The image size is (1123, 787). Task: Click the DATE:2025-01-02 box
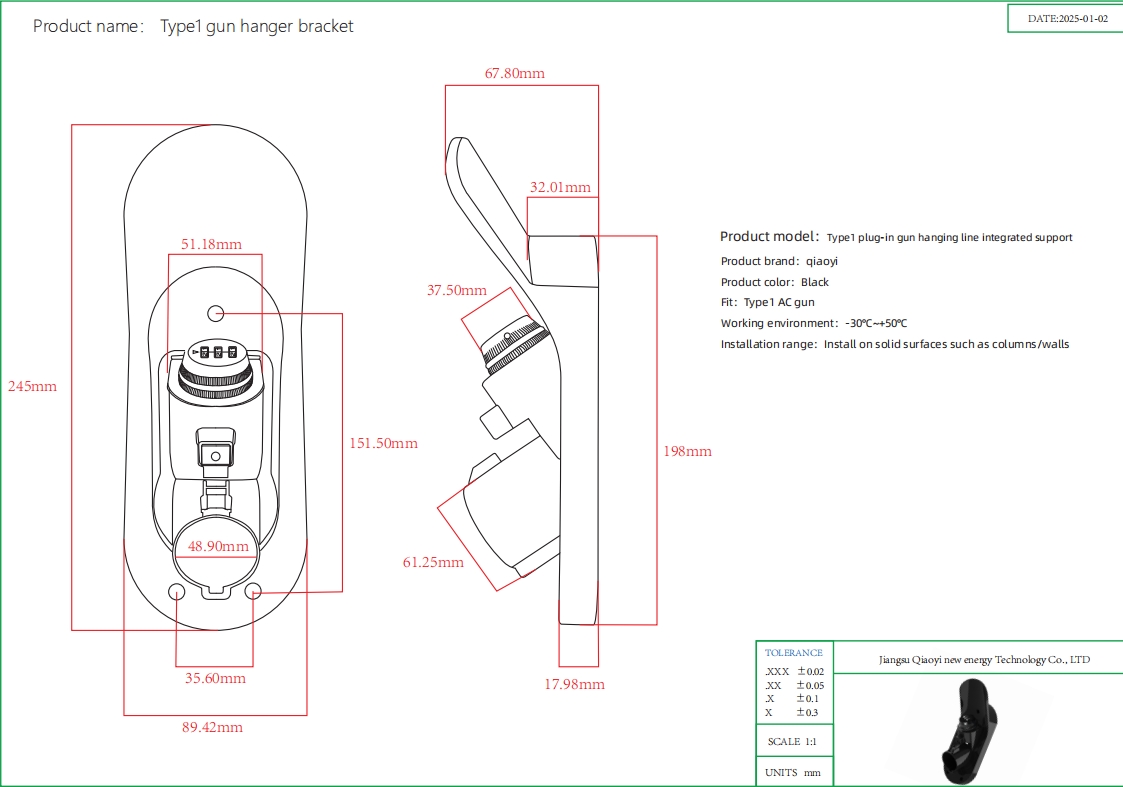pos(1067,19)
